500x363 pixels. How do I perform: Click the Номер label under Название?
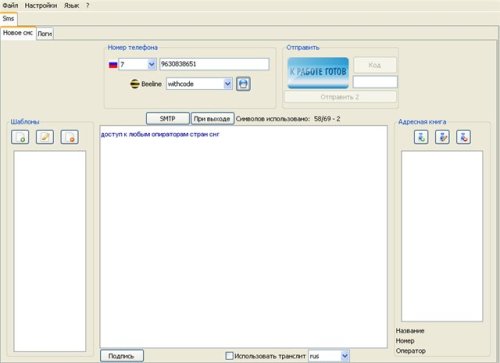(x=405, y=341)
